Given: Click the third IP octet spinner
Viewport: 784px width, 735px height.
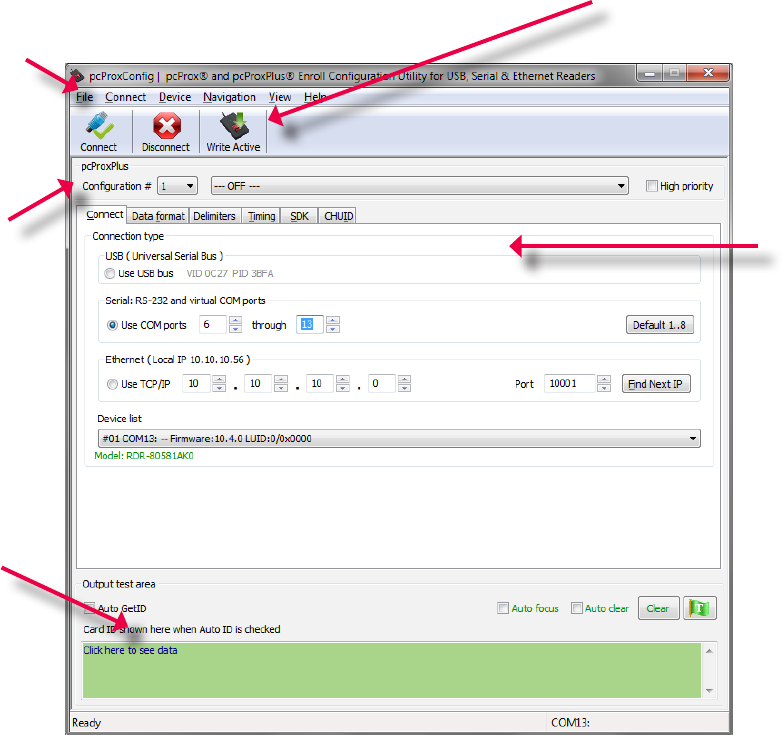Looking at the screenshot, I should pos(343,384).
